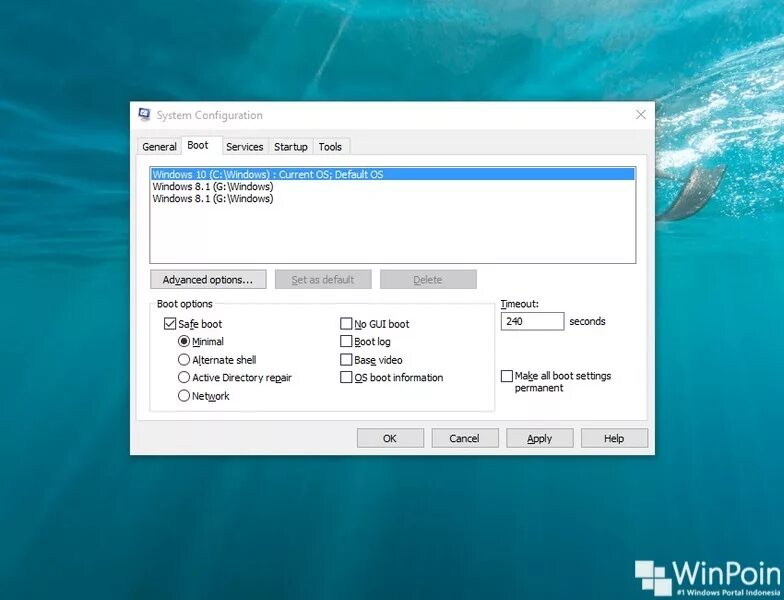Open the Tools tab
784x600 pixels.
(330, 146)
